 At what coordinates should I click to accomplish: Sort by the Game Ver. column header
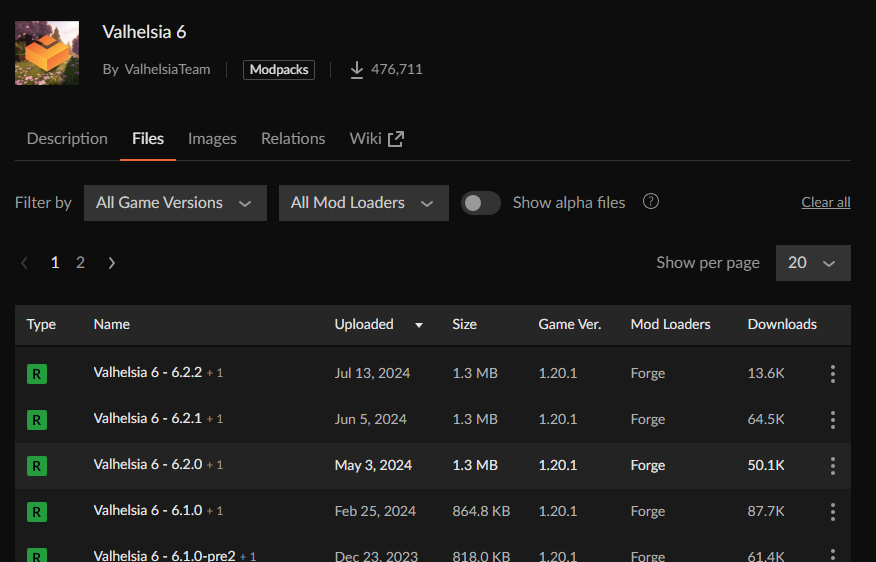pos(570,325)
